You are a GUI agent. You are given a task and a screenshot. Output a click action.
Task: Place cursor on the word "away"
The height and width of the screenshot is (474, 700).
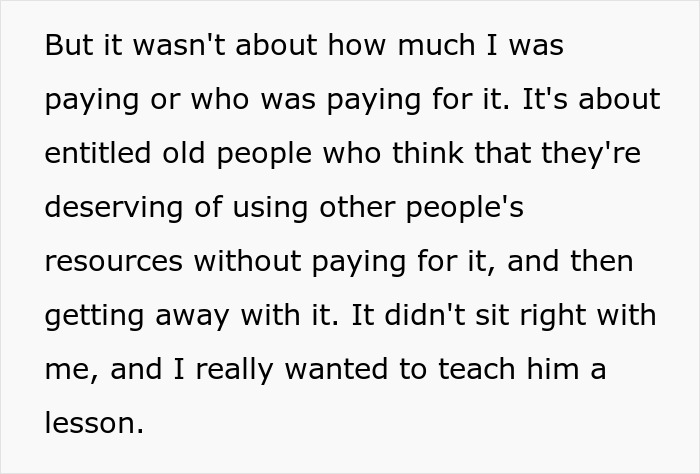[192, 315]
